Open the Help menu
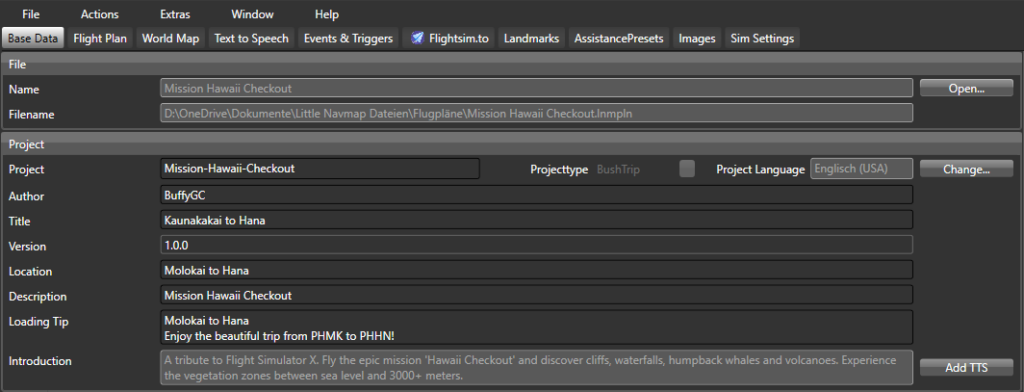1024x392 pixels. click(327, 14)
